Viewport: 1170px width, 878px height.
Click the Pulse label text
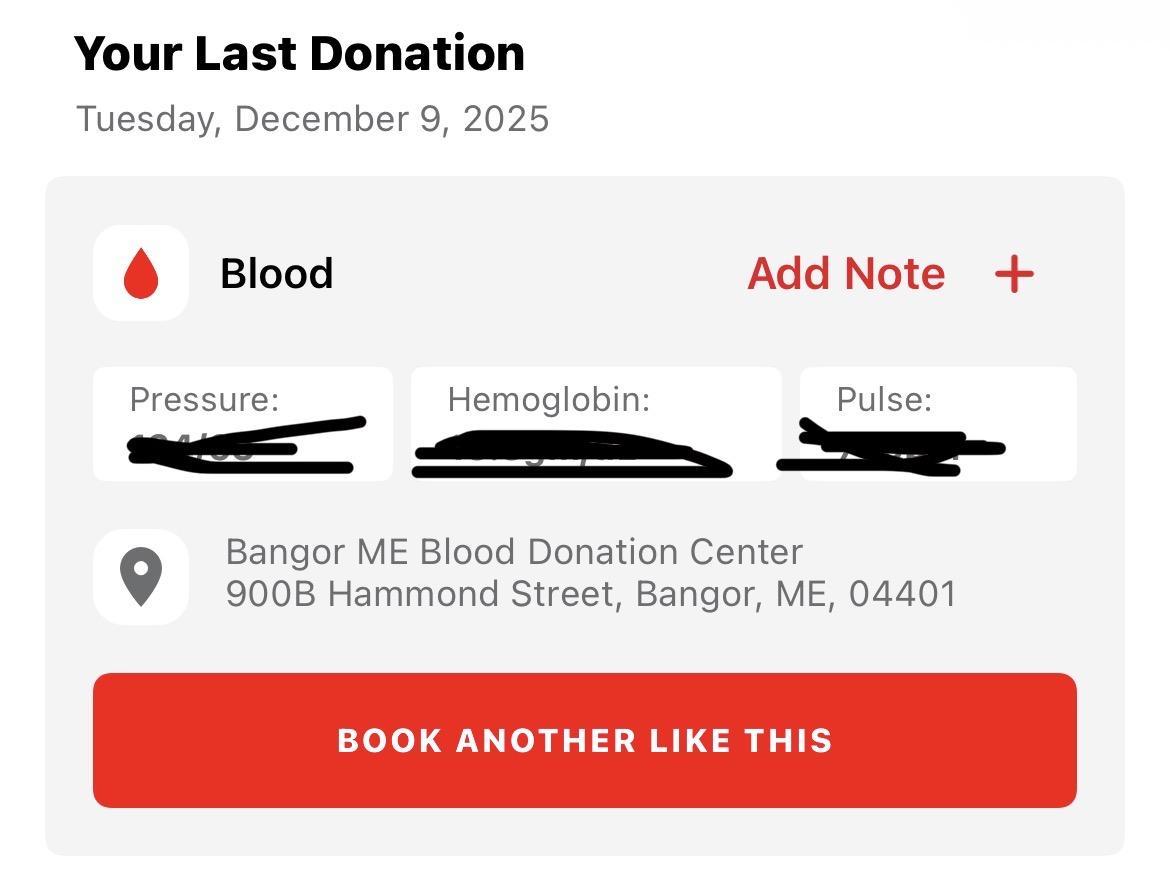pyautogui.click(x=884, y=400)
